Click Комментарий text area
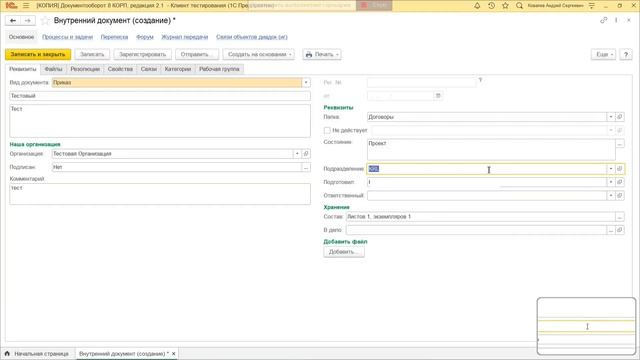Screen dimensions: 640x360 160,194
